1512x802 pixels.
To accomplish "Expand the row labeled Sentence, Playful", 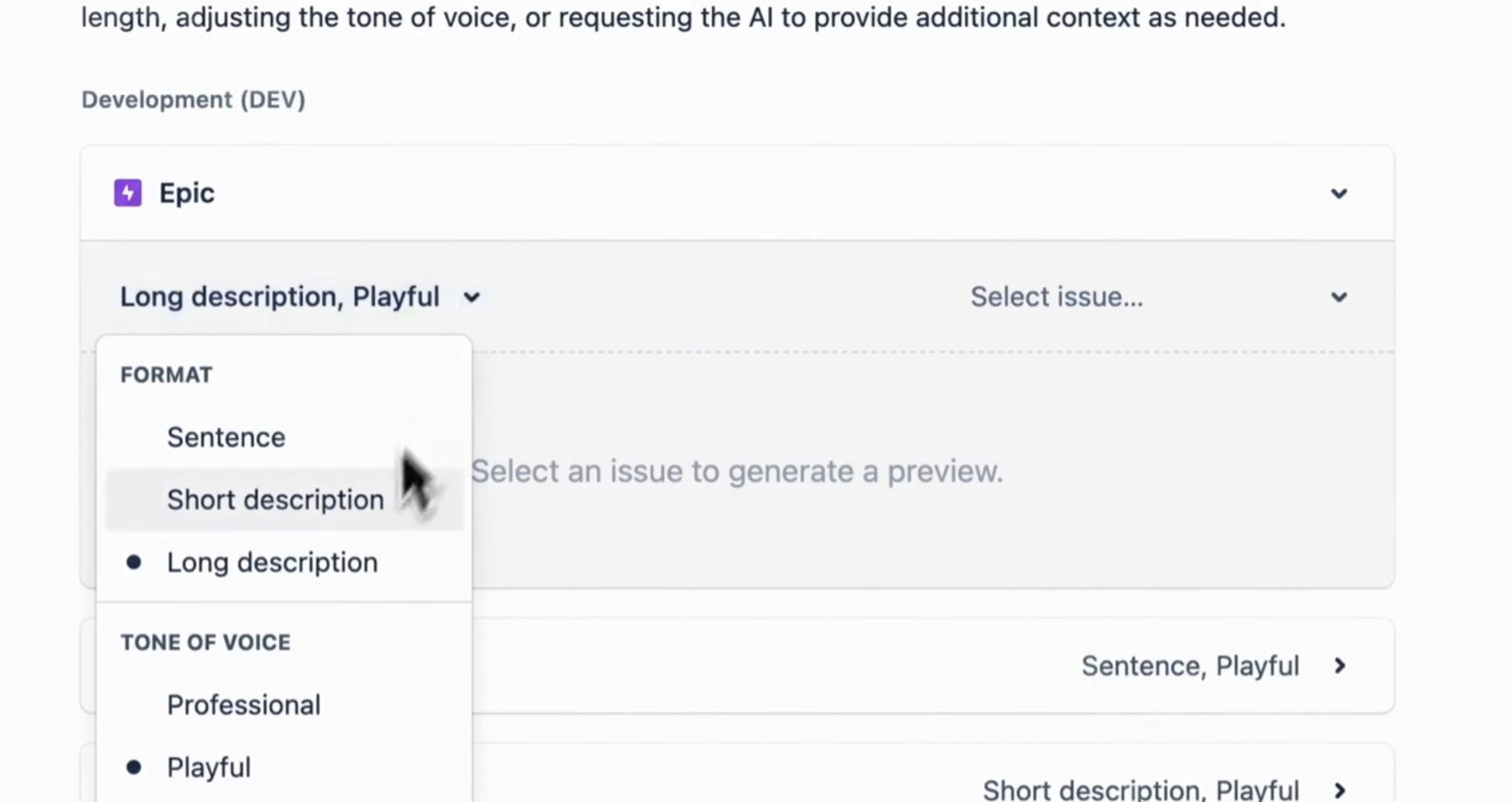I will click(737, 665).
